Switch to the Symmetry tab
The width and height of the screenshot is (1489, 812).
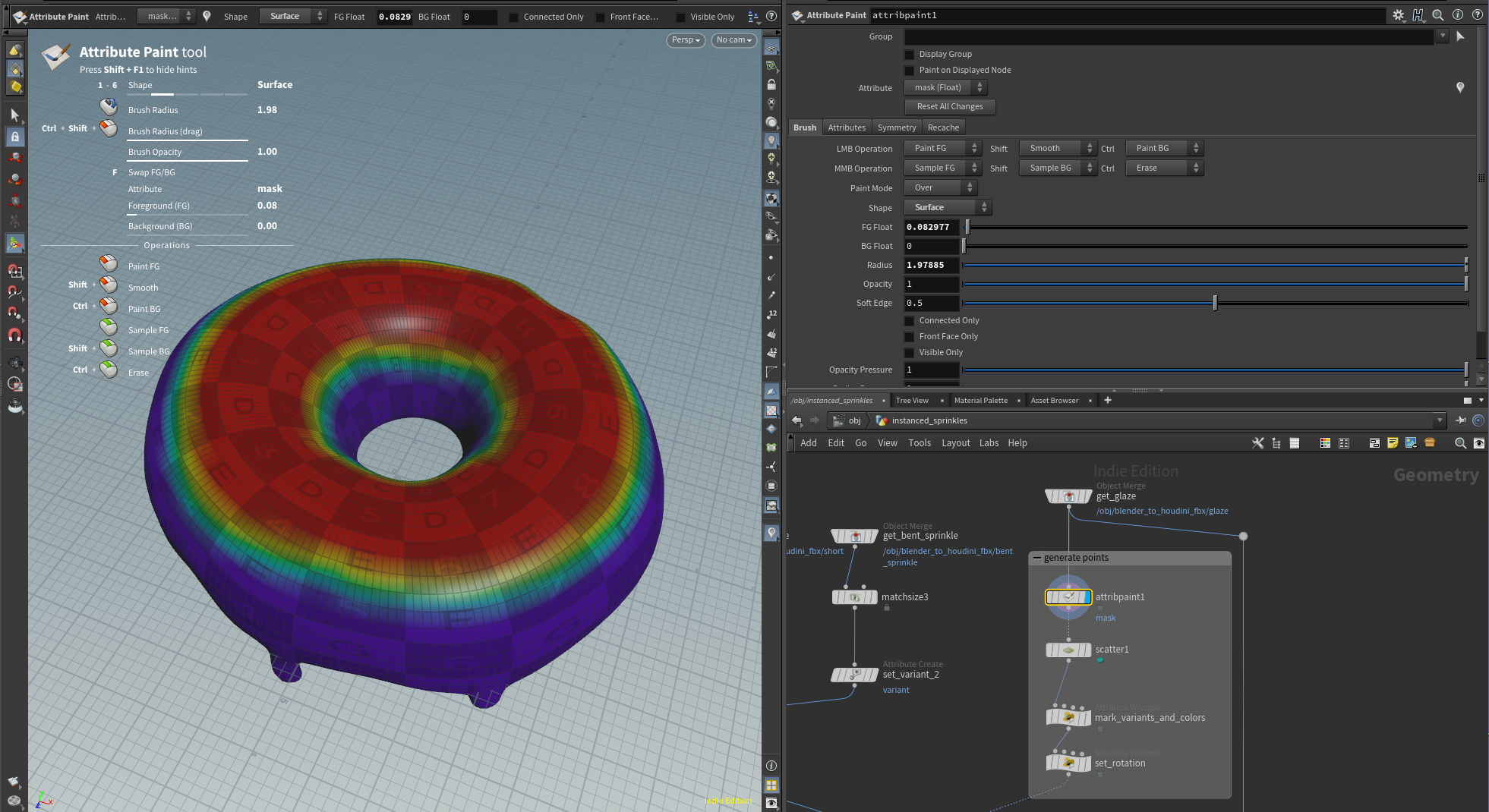point(896,127)
